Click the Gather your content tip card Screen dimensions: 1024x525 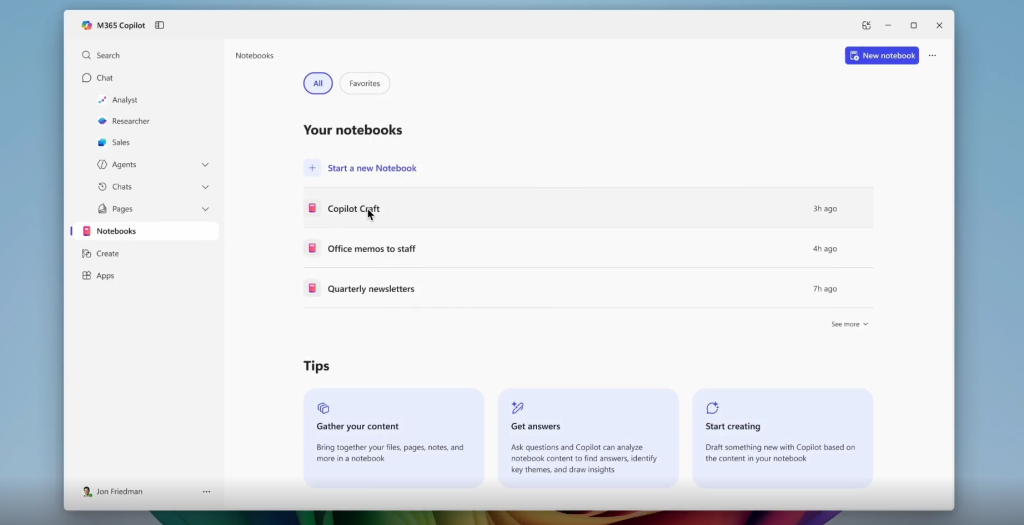(x=394, y=438)
